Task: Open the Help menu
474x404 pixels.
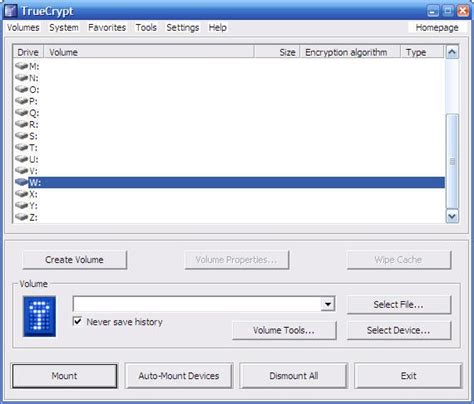Action: click(x=217, y=28)
